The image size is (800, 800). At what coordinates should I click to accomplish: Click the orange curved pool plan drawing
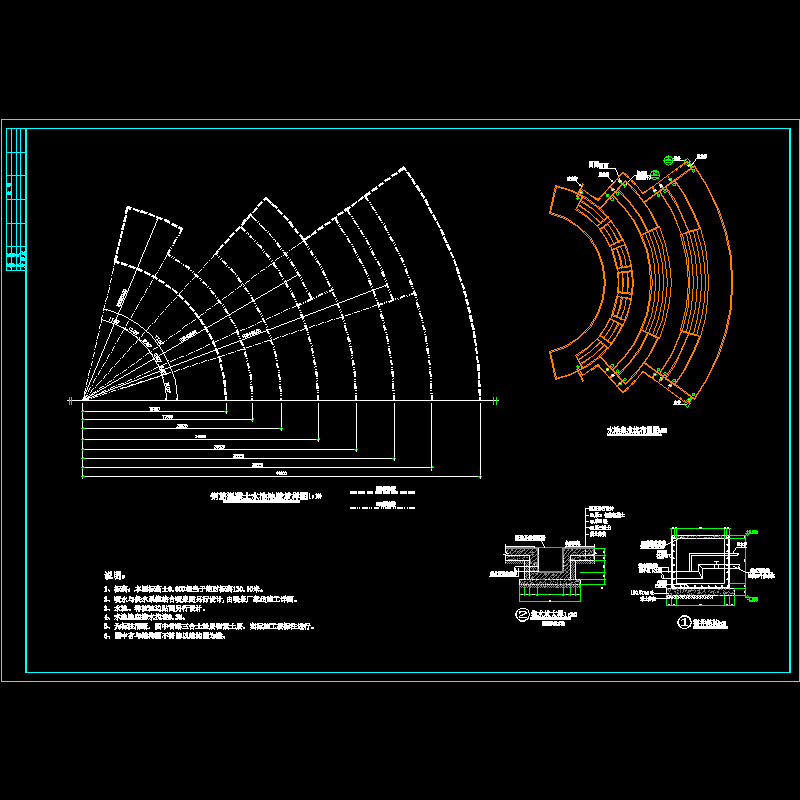pyautogui.click(x=641, y=281)
